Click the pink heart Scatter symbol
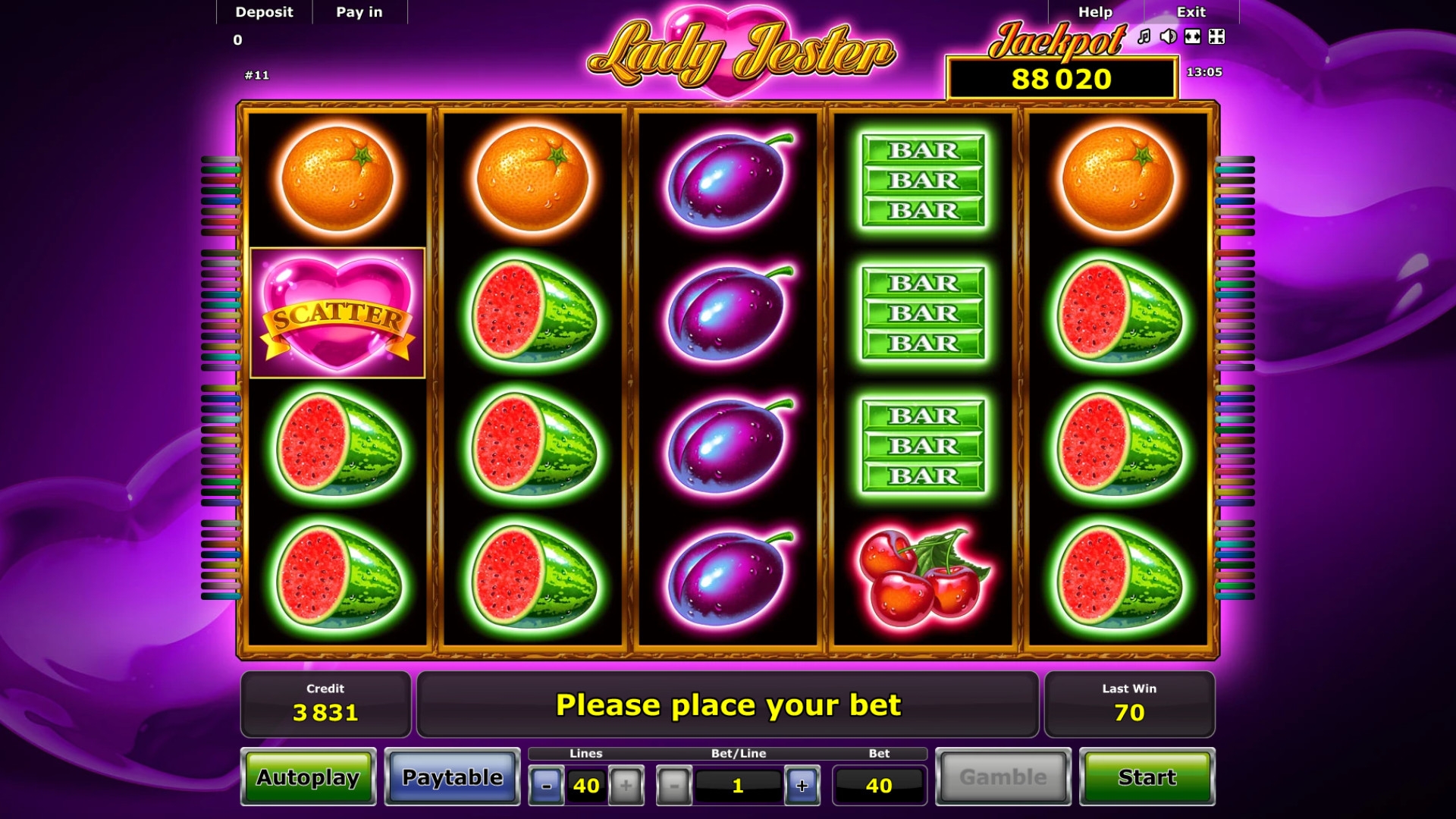Screen dimensions: 1456x819 point(337,312)
